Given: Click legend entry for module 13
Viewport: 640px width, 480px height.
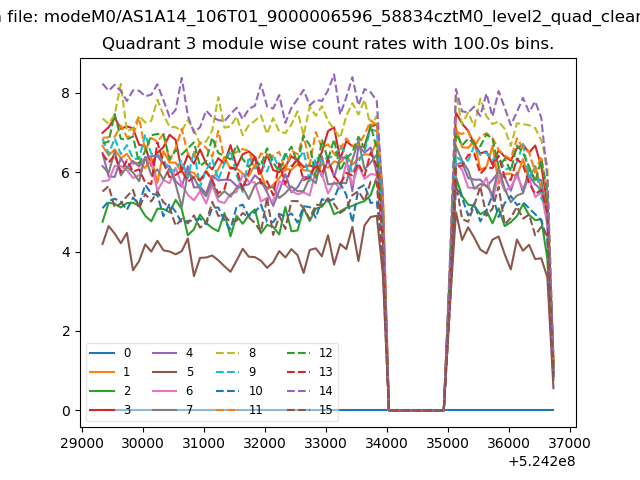Looking at the screenshot, I should [309, 371].
